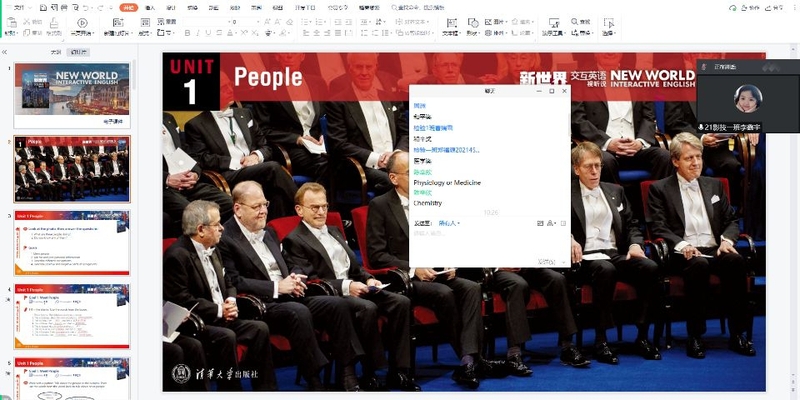Toggle Italic text formatting

(198, 33)
